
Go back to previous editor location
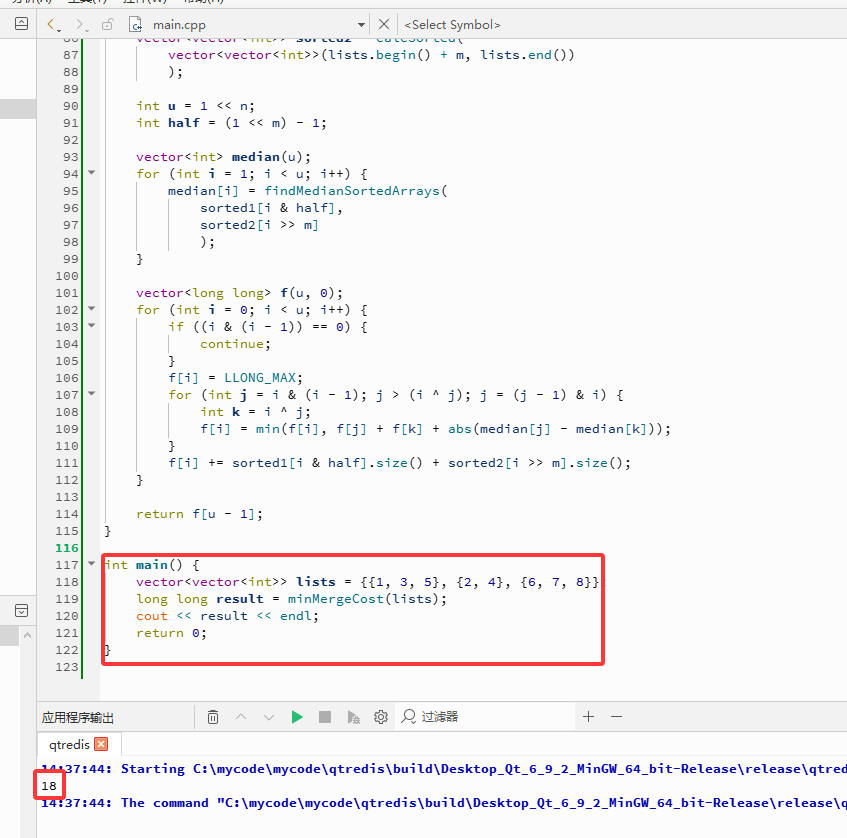[x=52, y=24]
